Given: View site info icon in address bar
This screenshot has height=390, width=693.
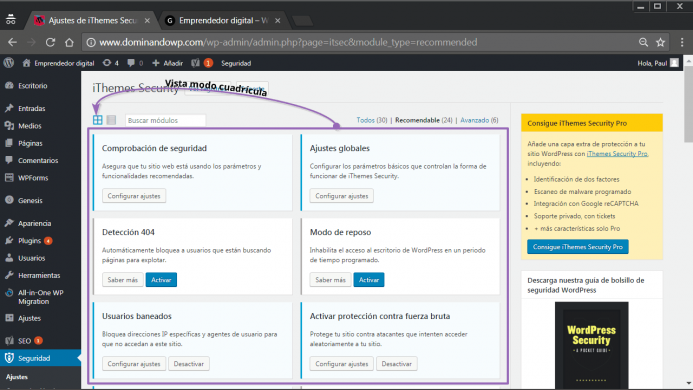Looking at the screenshot, I should [91, 42].
